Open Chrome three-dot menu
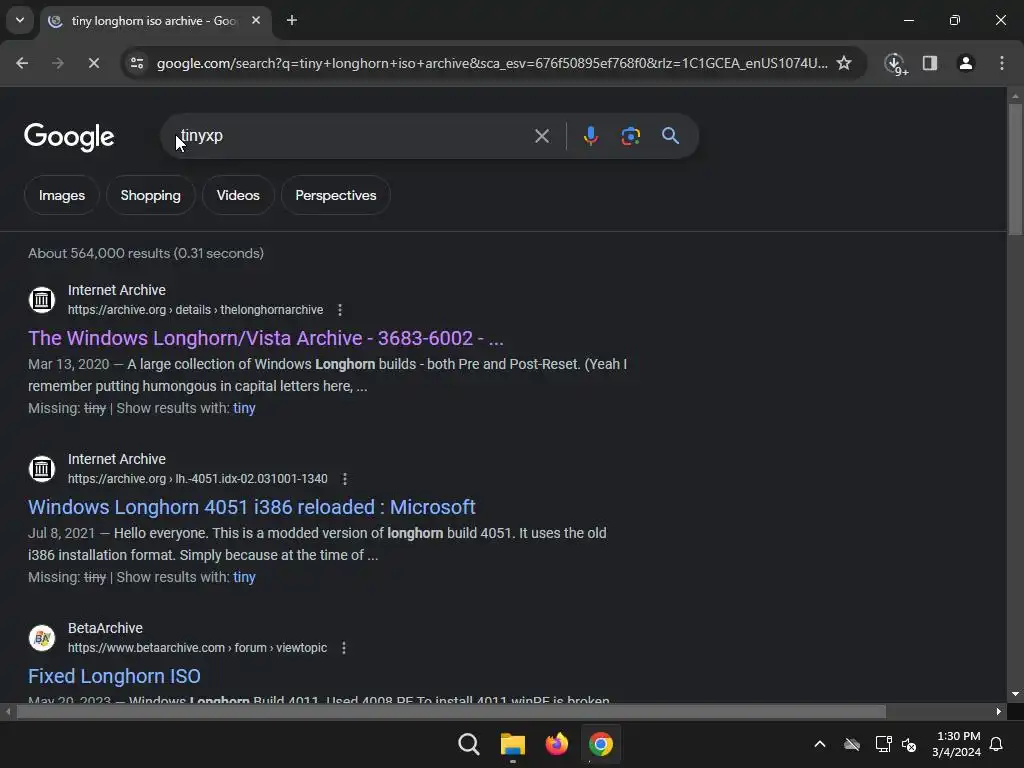 tap(1001, 63)
